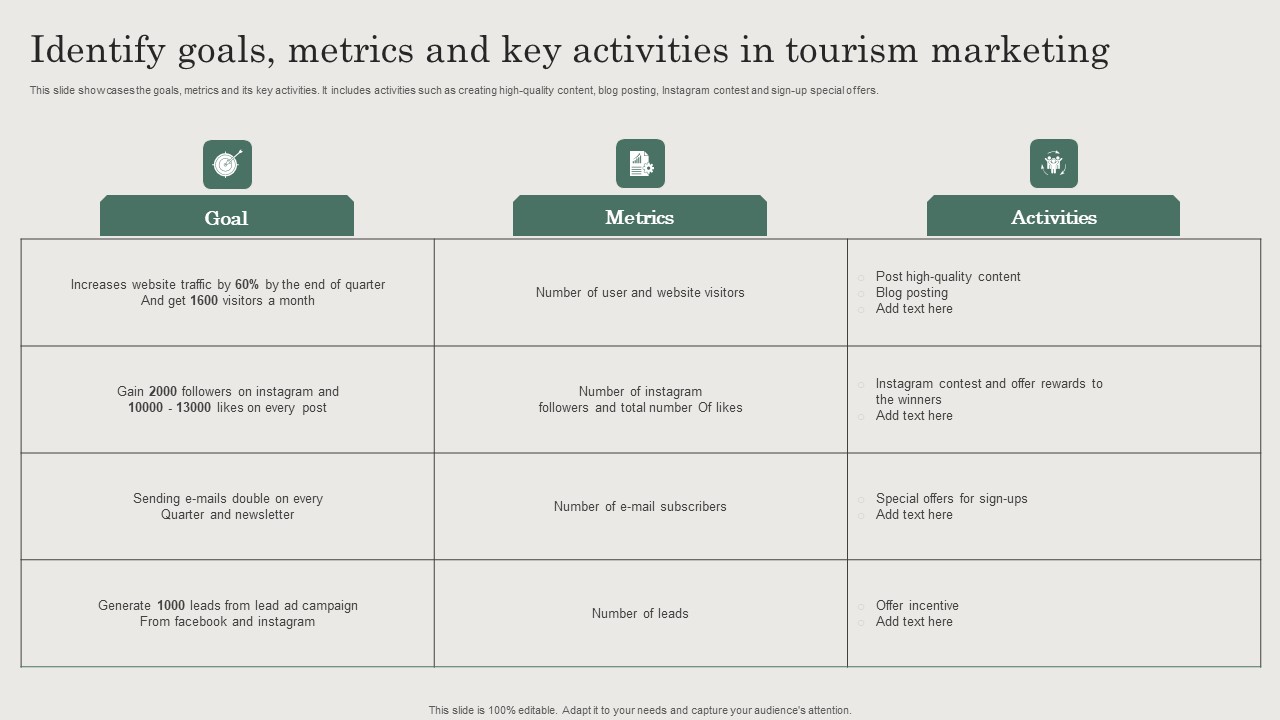Screen dimensions: 1280x720
Task: Click 'Number of instagram followers' metric cell
Action: pyautogui.click(x=640, y=400)
